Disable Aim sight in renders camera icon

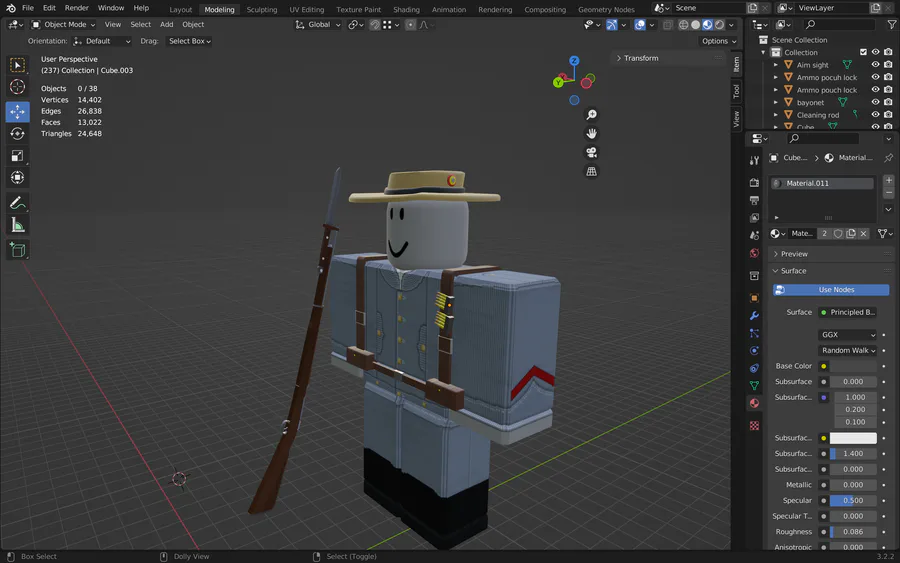point(889,65)
